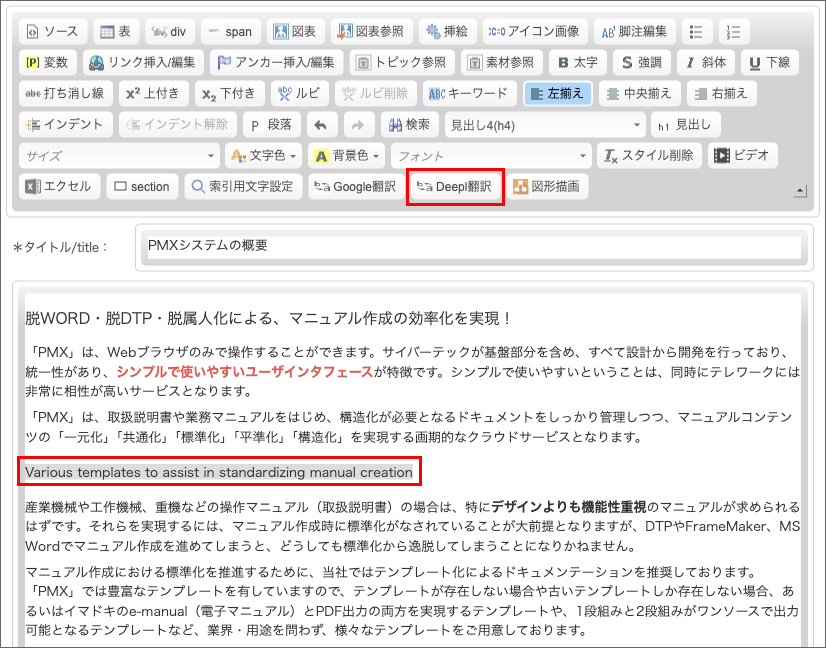The width and height of the screenshot is (826, 648).
Task: Toggle 強調 emphasis formatting
Action: (x=642, y=63)
